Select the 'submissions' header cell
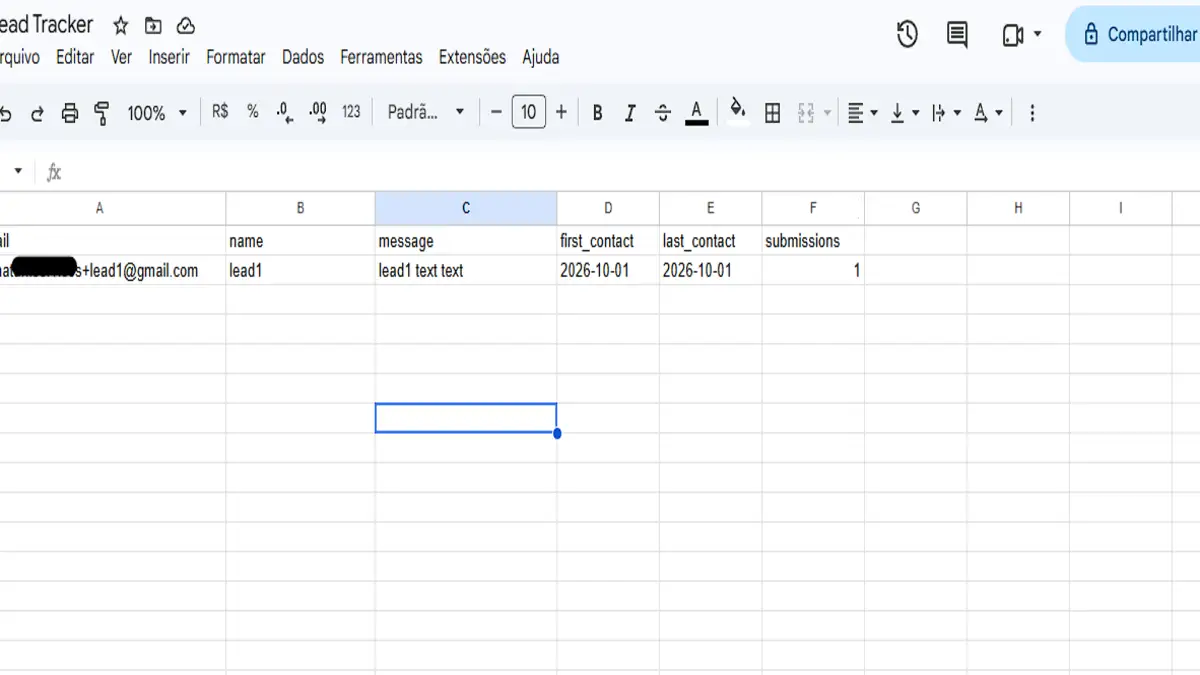 click(813, 241)
